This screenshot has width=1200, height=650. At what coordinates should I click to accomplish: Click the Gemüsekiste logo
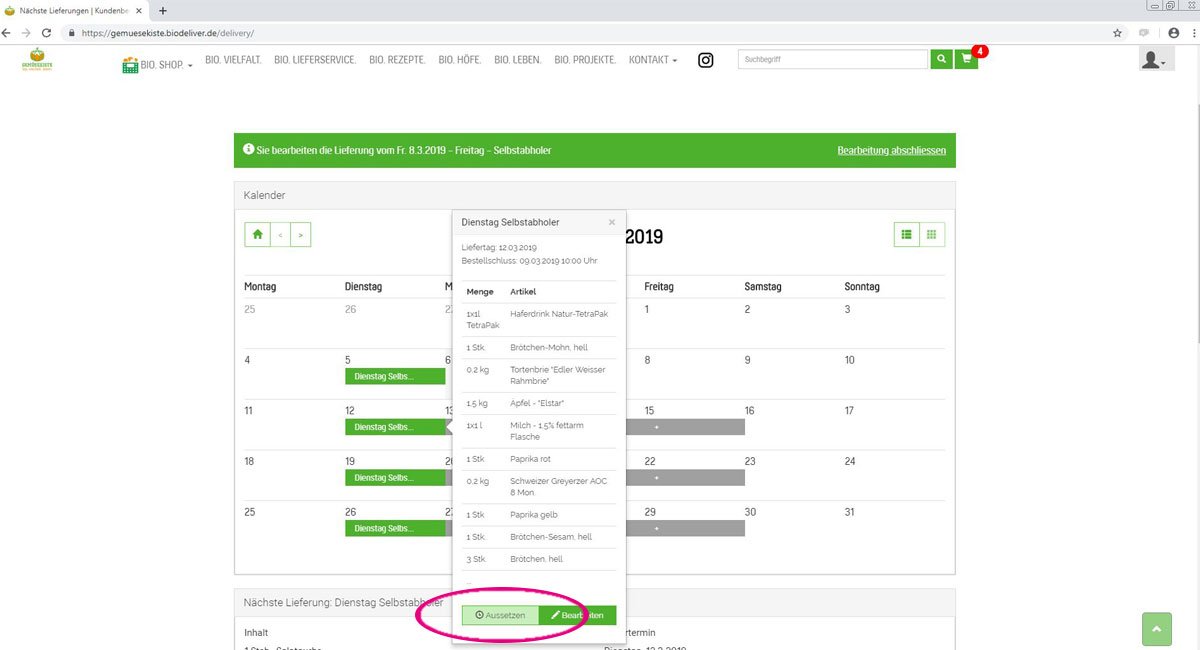[x=38, y=59]
